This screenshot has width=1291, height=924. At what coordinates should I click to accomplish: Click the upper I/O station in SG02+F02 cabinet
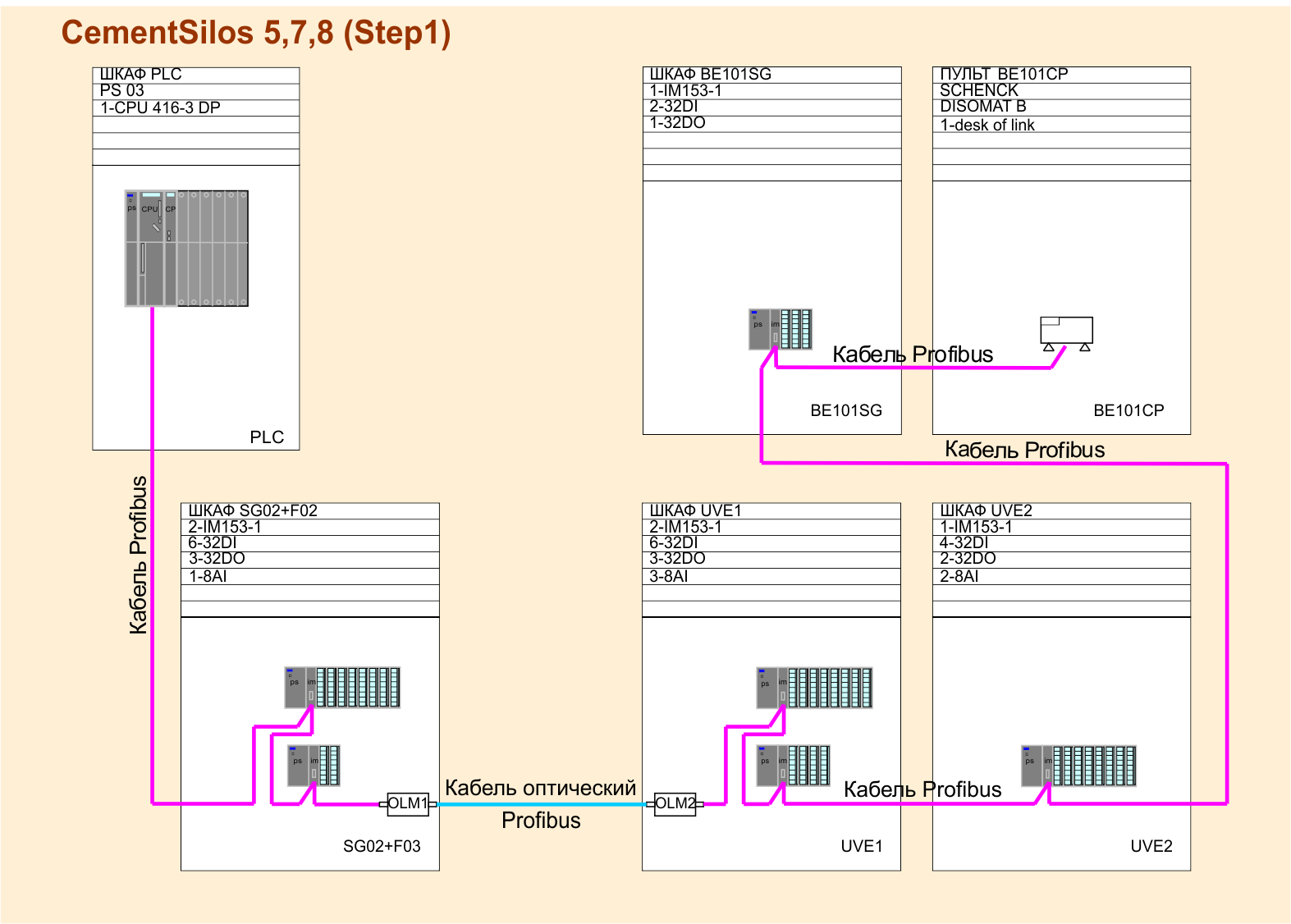point(342,687)
